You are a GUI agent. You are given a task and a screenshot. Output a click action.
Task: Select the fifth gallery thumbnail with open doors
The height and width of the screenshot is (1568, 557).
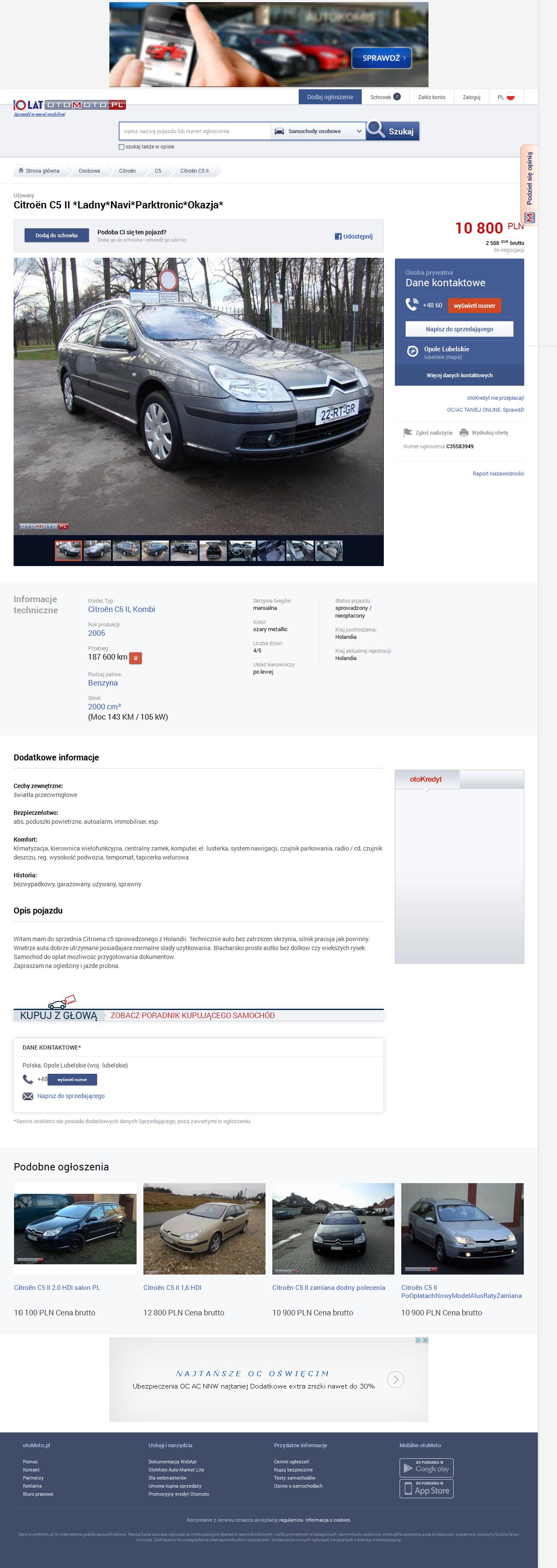click(x=184, y=550)
